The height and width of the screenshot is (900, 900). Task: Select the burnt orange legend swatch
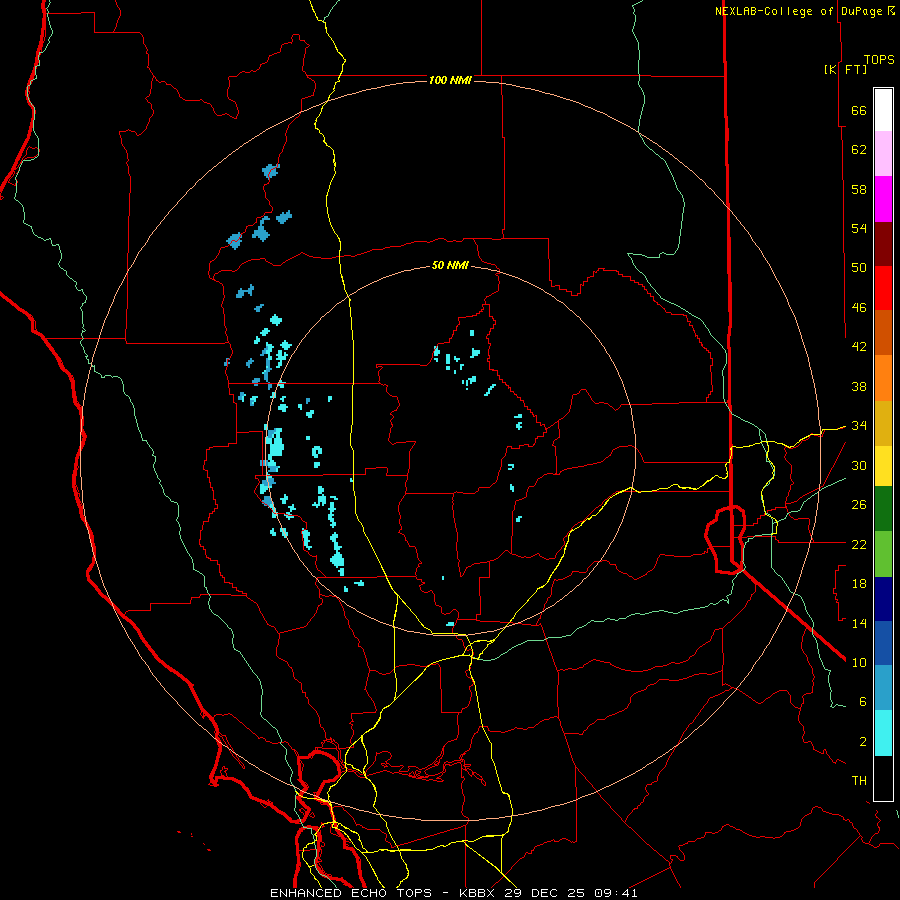pos(883,332)
